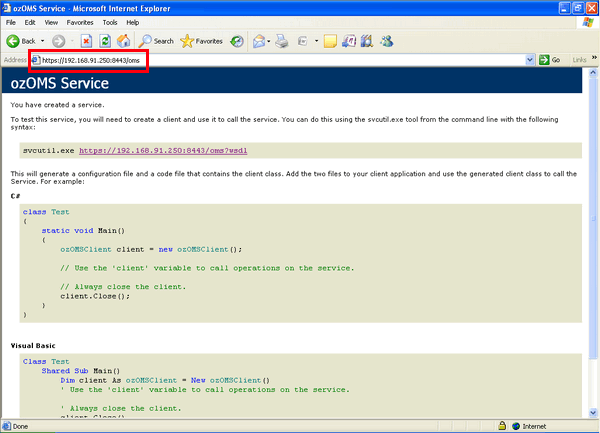Maximize/restore the Internet Explorer window
600x433 pixels.
[x=578, y=8]
